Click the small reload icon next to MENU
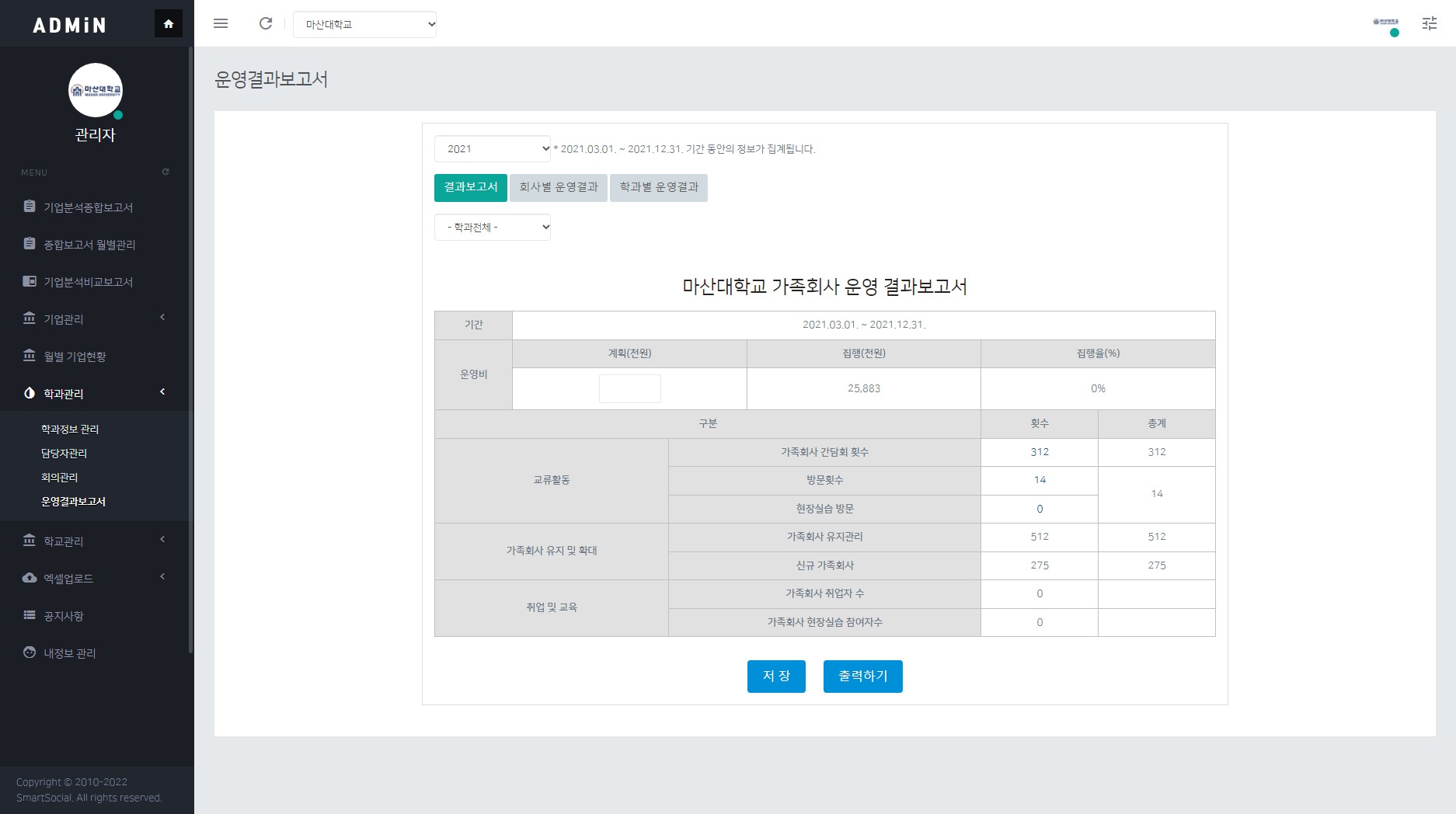The height and width of the screenshot is (814, 1456). (165, 172)
